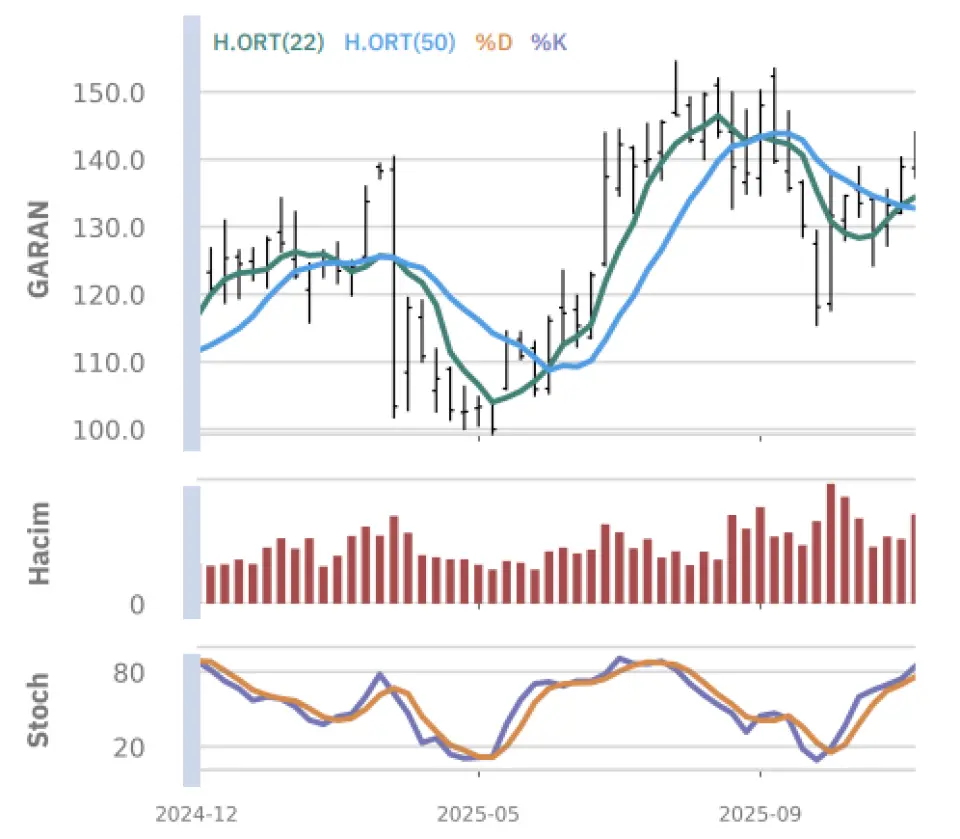Click the 20 level on Stoch axis
Image resolution: width=960 pixels, height=839 pixels.
[x=131, y=748]
